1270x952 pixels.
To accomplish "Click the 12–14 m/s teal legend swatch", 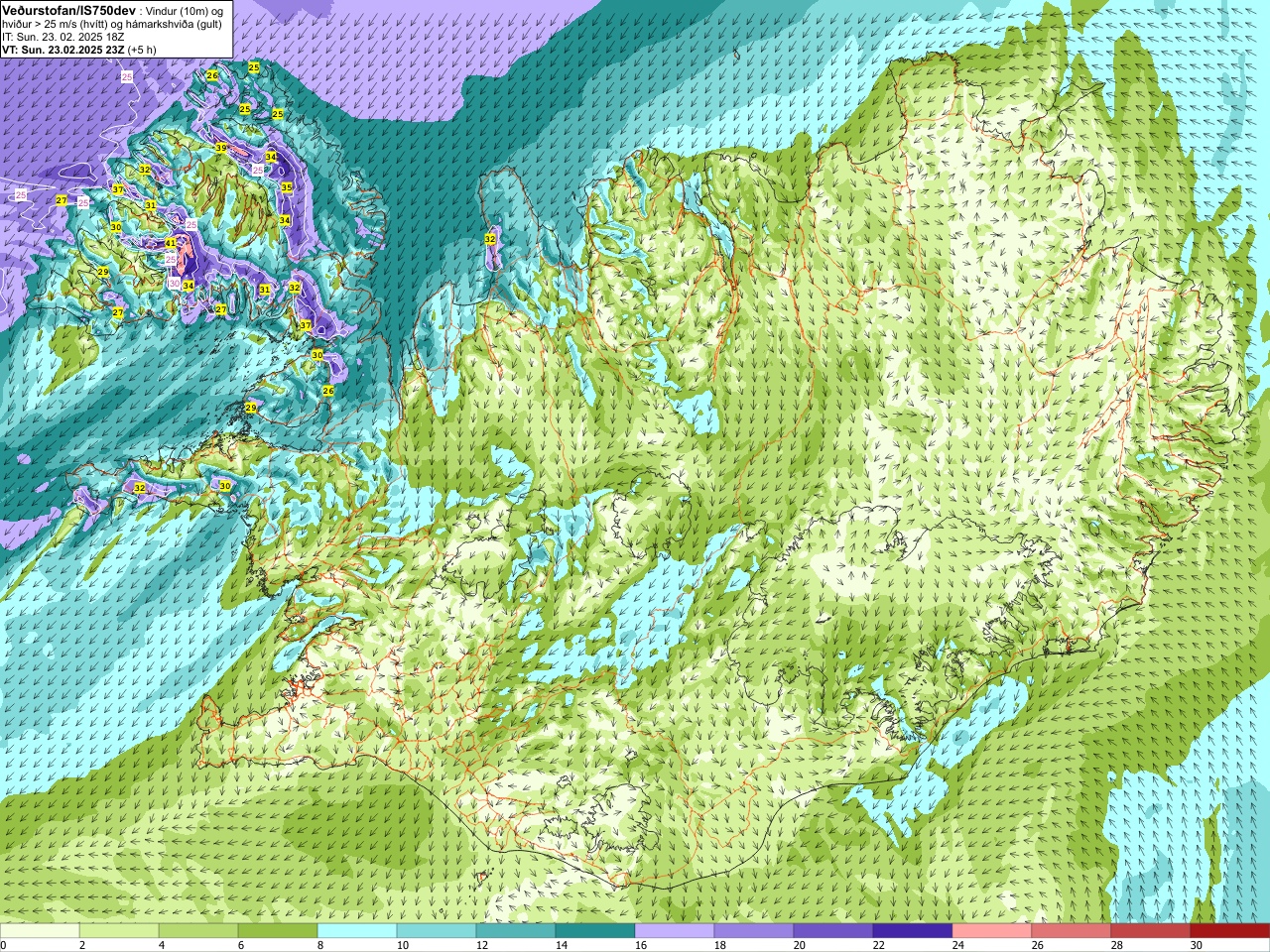I will click(x=516, y=931).
